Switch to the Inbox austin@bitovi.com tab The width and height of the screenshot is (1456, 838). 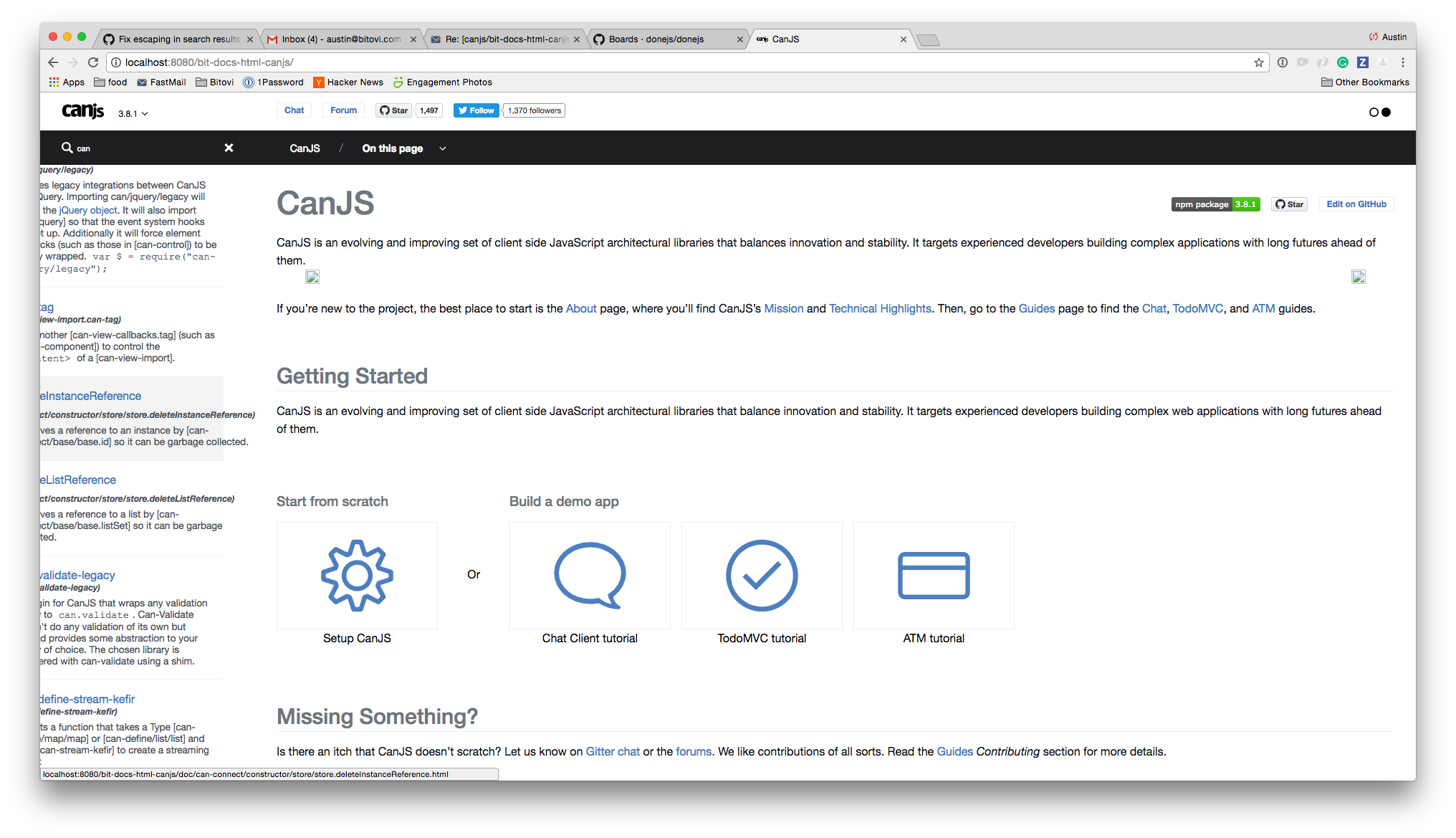341,39
